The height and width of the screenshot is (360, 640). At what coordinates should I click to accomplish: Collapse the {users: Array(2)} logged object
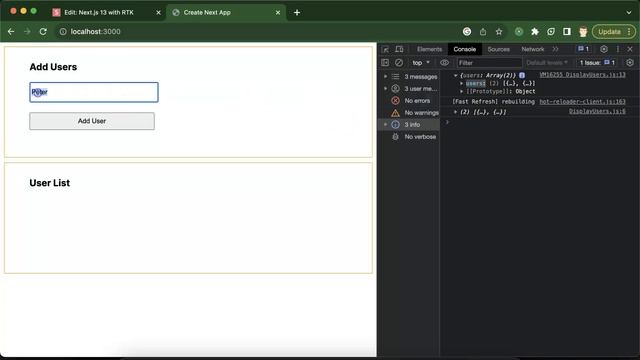tap(455, 76)
